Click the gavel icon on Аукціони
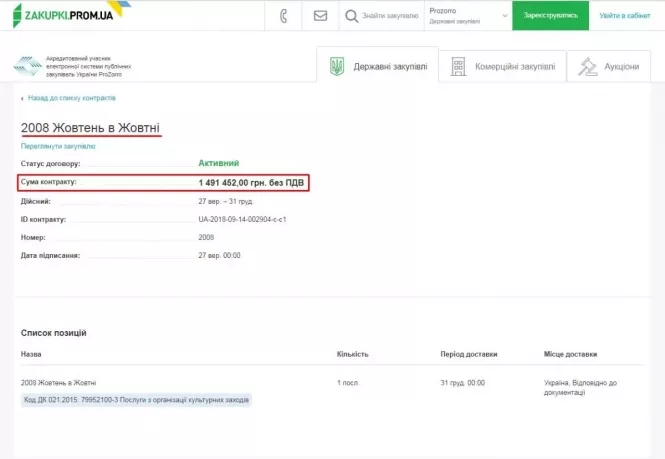665x459 pixels. tap(586, 66)
